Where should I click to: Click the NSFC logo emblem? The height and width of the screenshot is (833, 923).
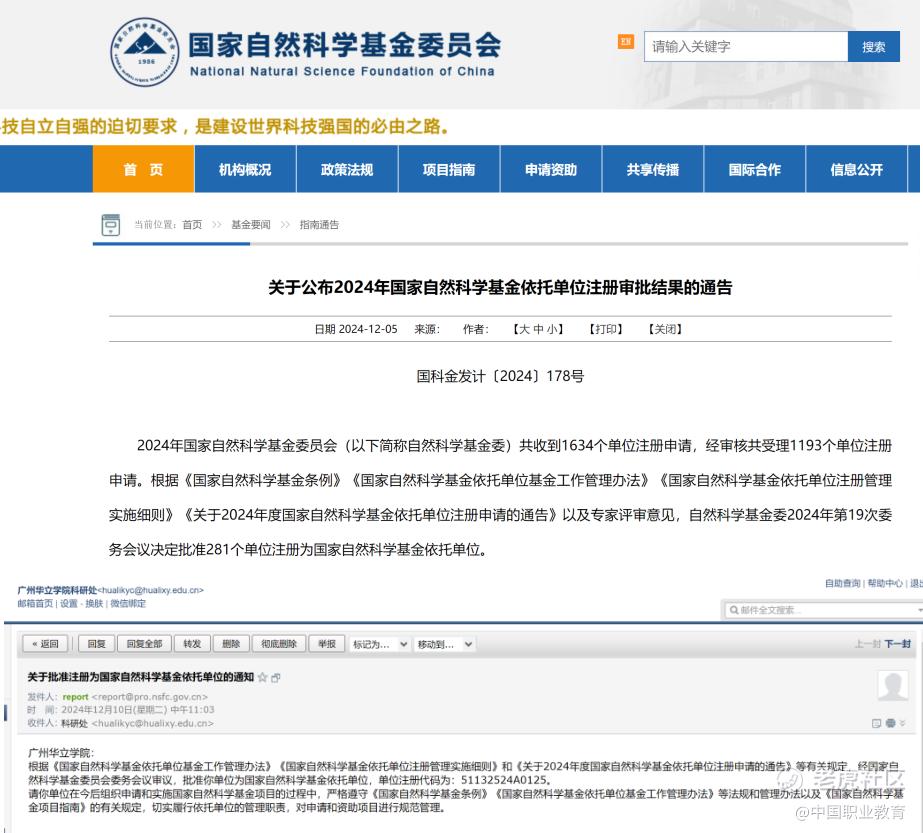tap(145, 52)
